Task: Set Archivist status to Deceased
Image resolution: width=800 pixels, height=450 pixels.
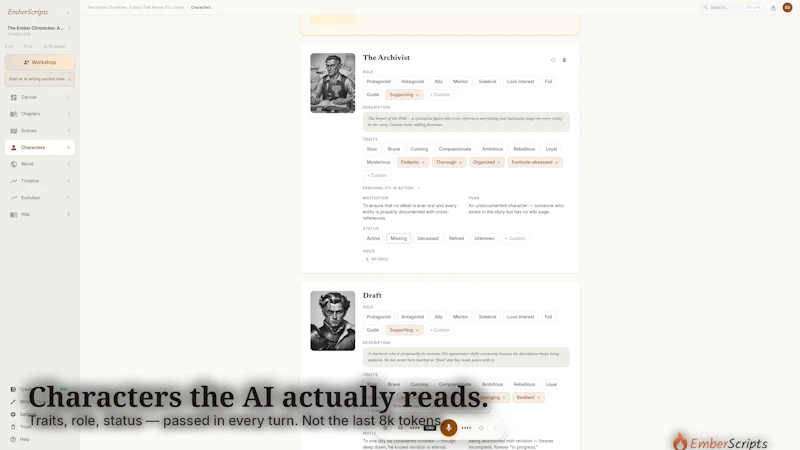Action: pyautogui.click(x=428, y=238)
